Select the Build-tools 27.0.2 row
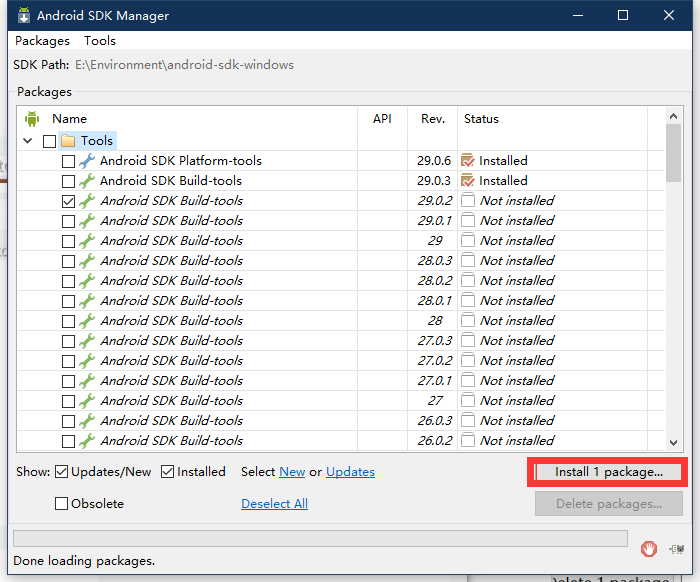This screenshot has width=700, height=582. (341, 361)
